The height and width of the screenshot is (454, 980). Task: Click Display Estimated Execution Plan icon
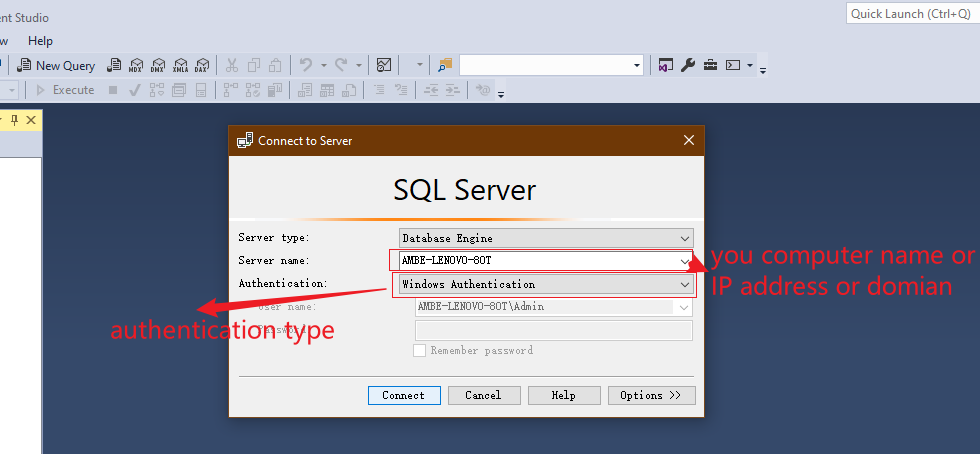pyautogui.click(x=157, y=90)
